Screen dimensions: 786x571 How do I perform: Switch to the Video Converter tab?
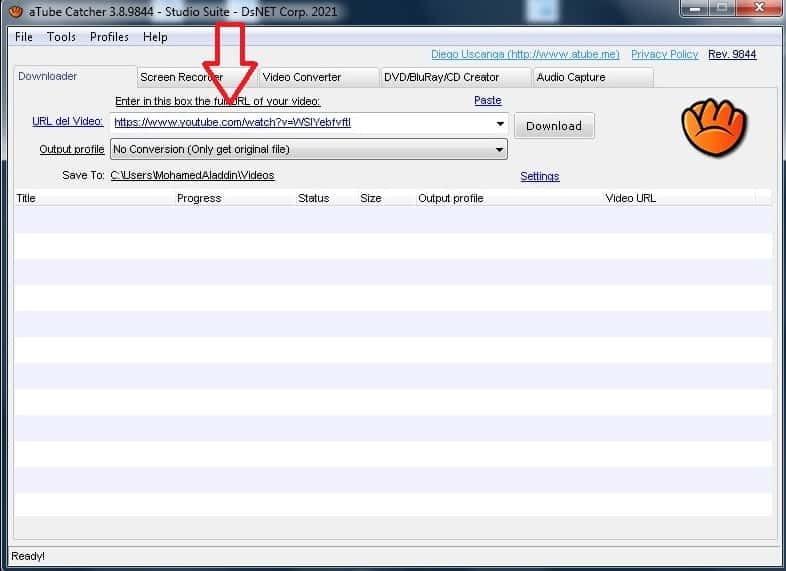[302, 77]
